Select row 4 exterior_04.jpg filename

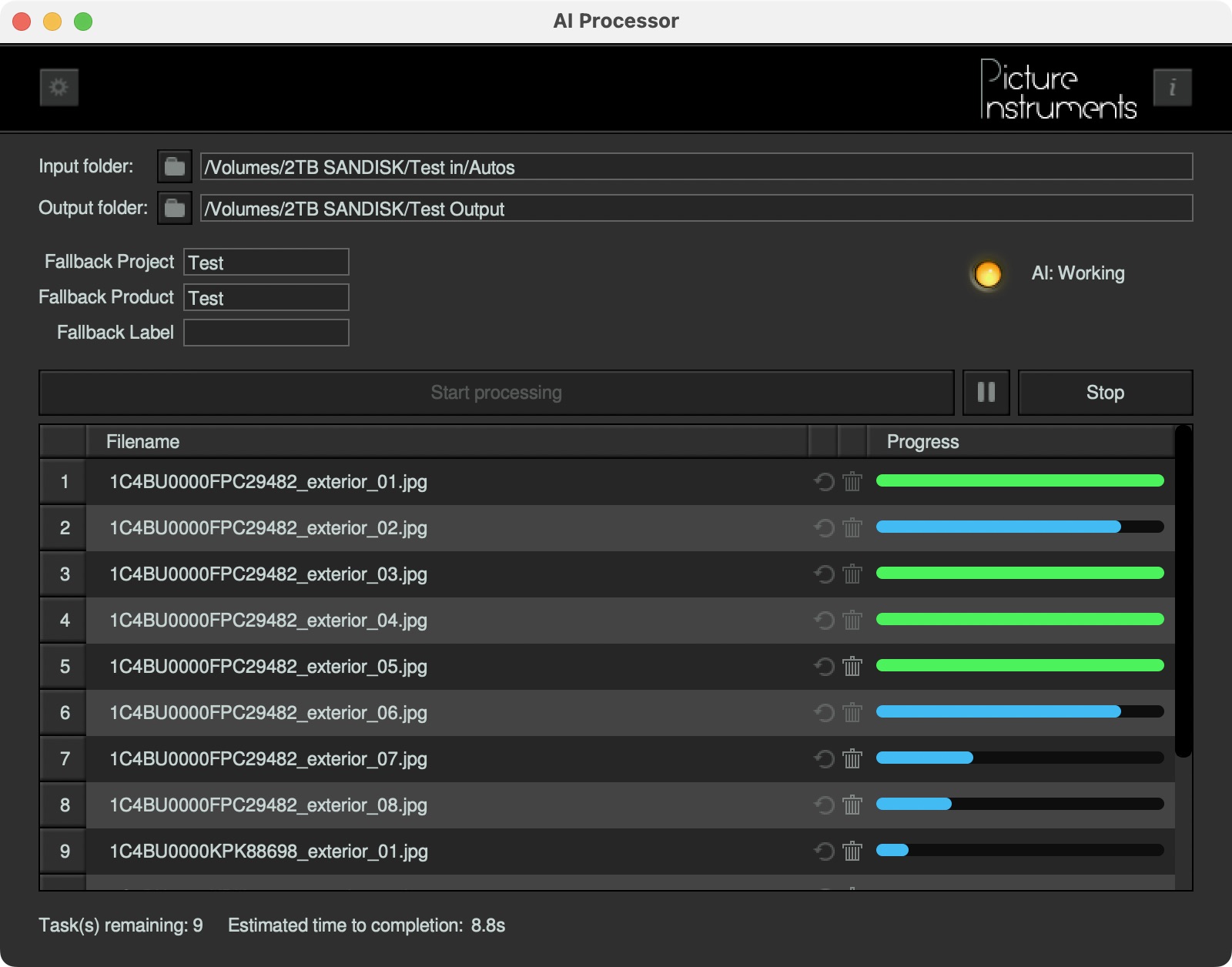(x=268, y=621)
